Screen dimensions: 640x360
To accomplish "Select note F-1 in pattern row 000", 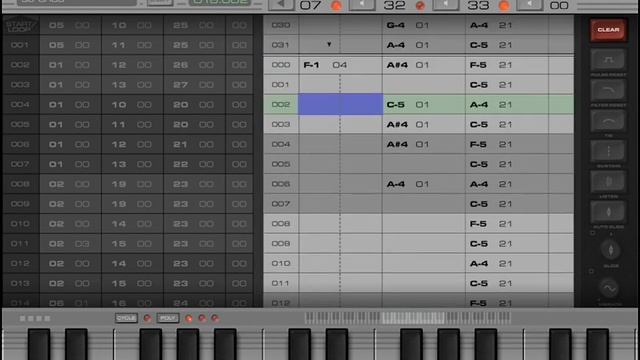I will point(311,65).
